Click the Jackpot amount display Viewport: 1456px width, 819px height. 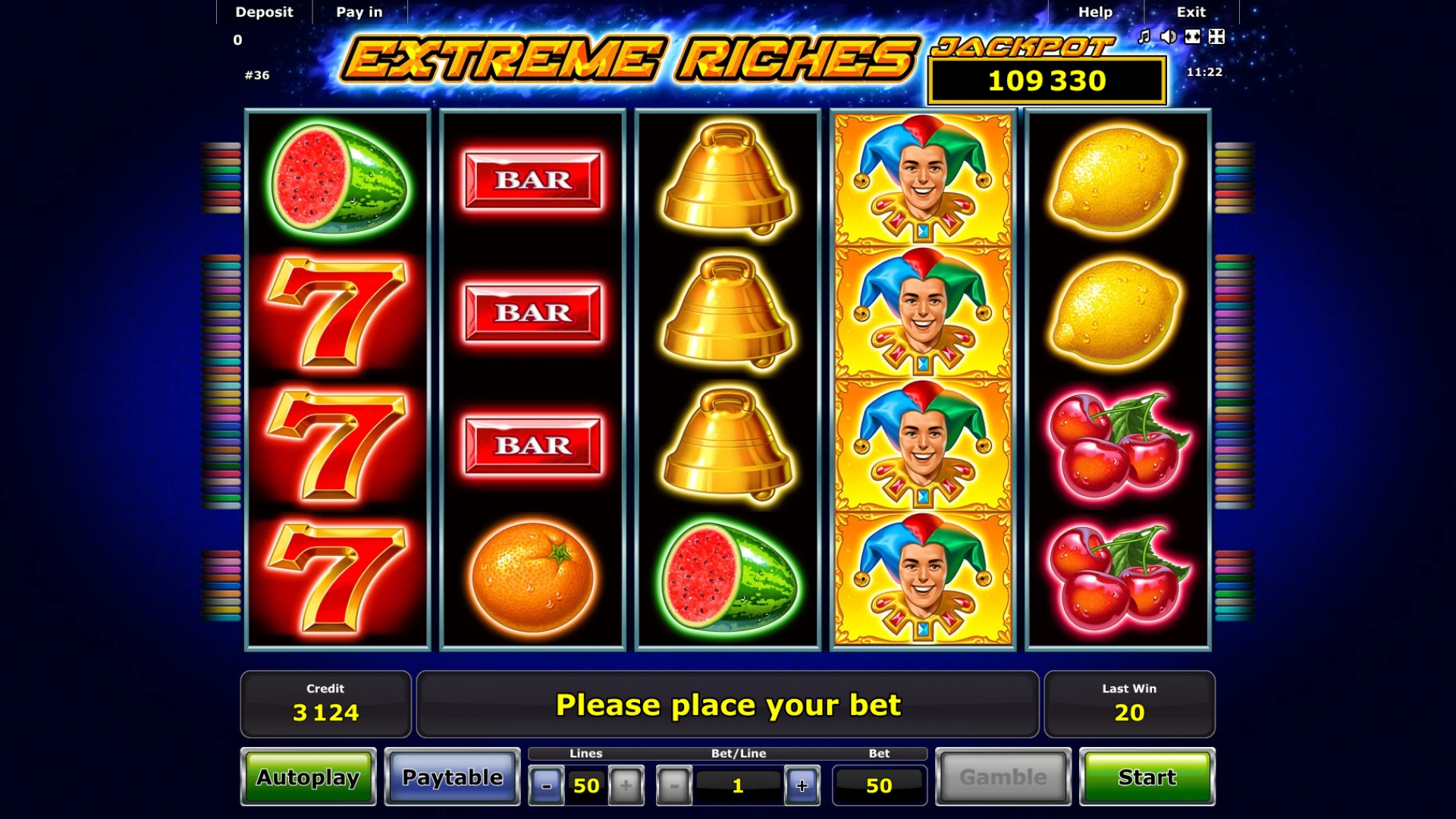[1046, 80]
